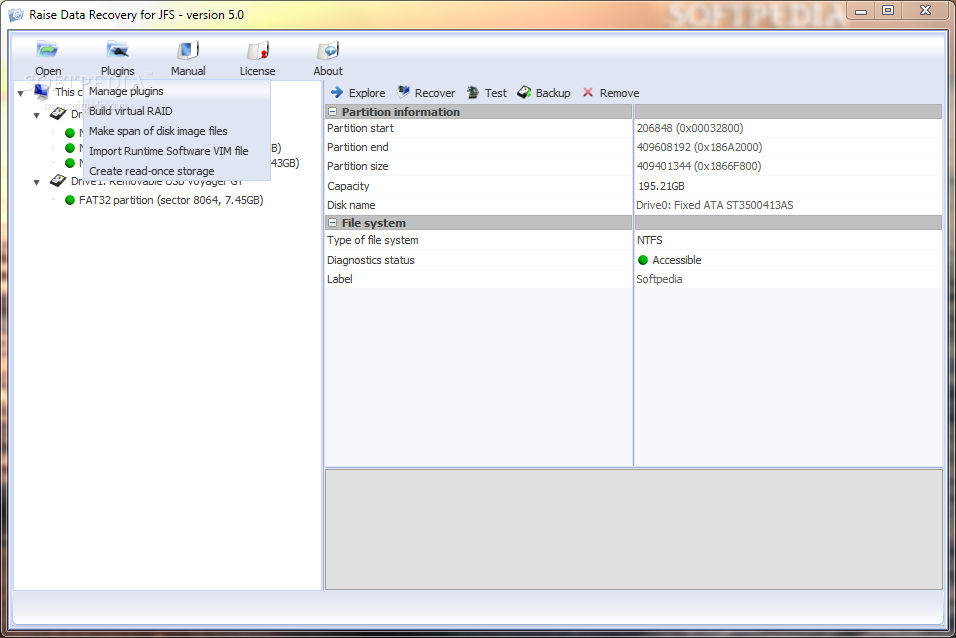This screenshot has width=956, height=638.
Task: Choose Manage plugins from the menu
Action: click(x=177, y=91)
